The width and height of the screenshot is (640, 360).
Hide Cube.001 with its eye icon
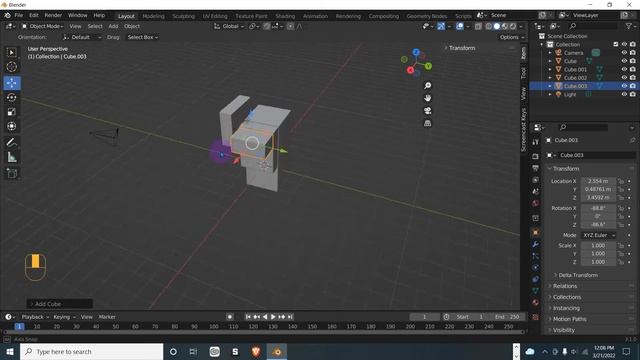[x=624, y=69]
